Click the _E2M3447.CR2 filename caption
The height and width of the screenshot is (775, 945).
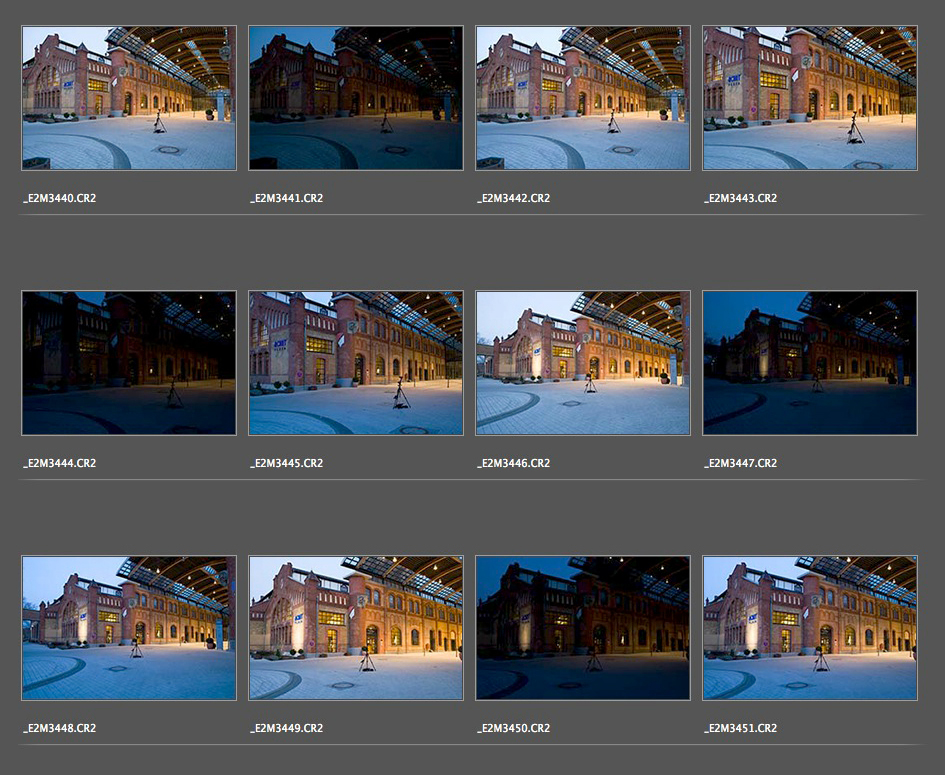pos(740,463)
